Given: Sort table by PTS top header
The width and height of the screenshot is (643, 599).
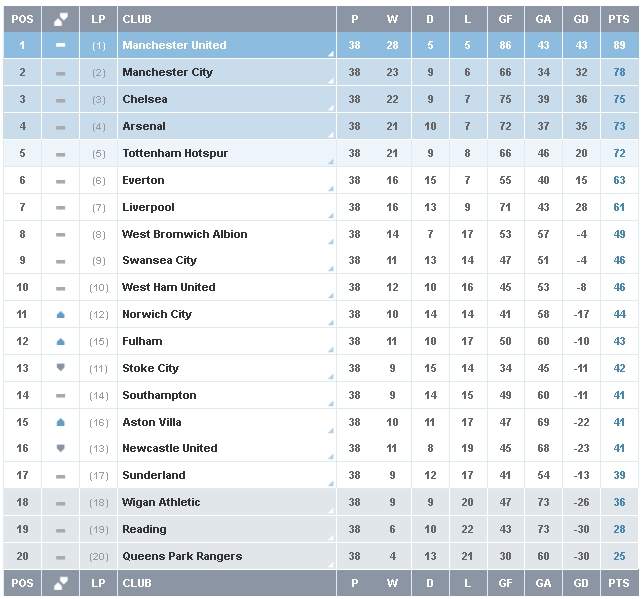Looking at the screenshot, I should click(x=619, y=19).
